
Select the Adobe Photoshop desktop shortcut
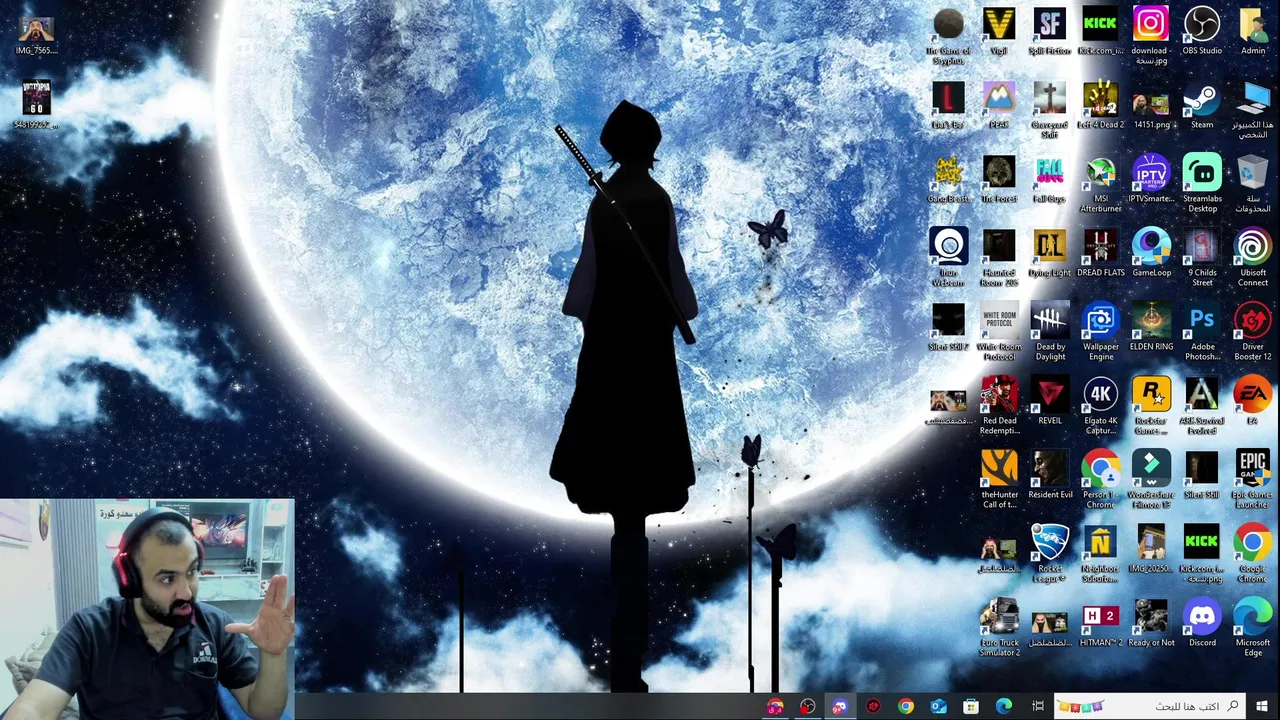(1202, 331)
